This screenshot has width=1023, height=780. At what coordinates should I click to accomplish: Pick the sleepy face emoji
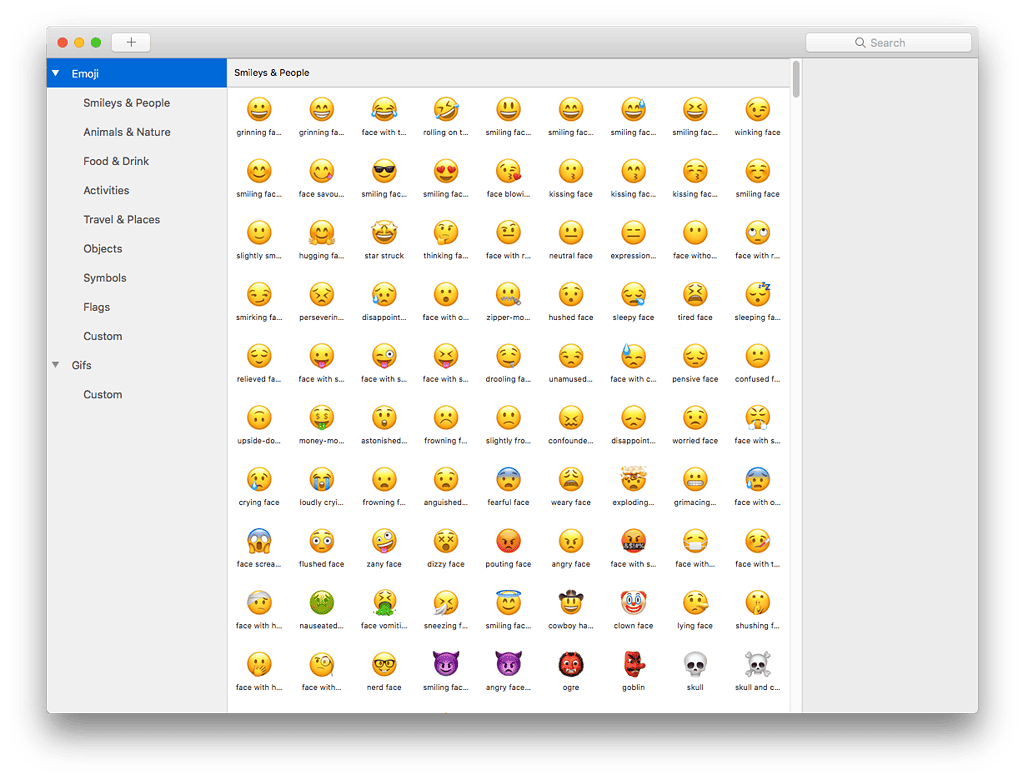click(633, 294)
